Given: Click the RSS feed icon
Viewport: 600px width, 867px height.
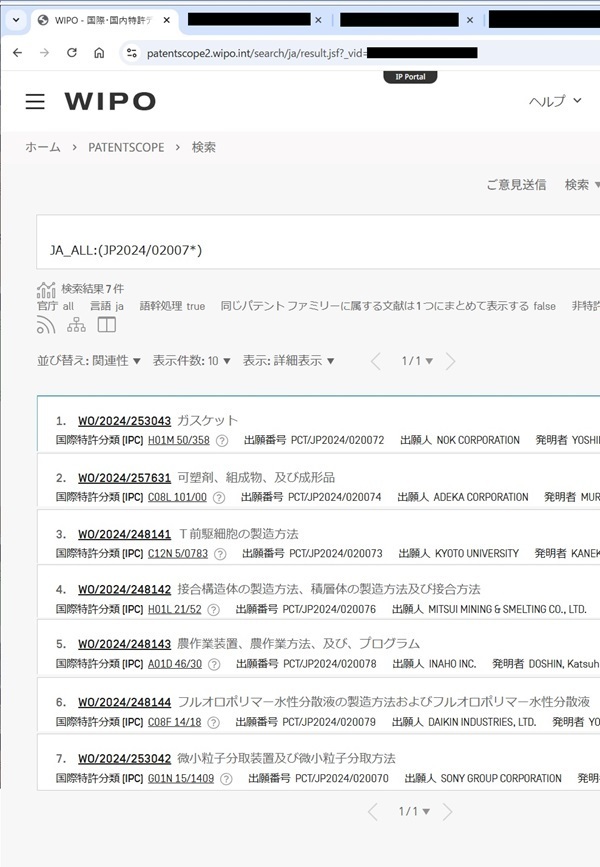Looking at the screenshot, I should (46, 325).
